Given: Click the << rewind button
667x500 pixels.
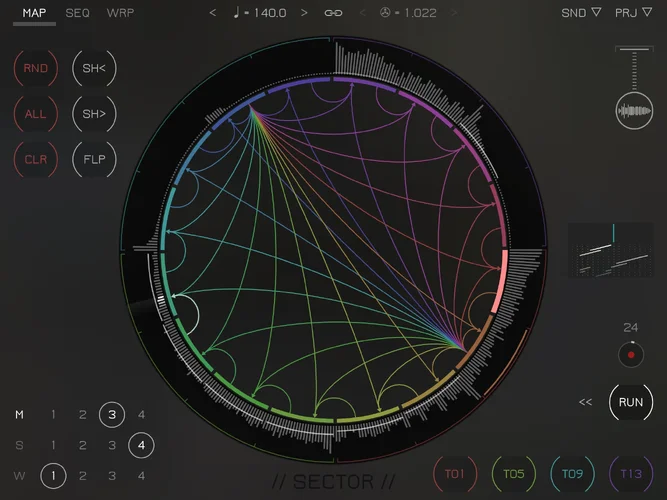Looking at the screenshot, I should tap(585, 402).
